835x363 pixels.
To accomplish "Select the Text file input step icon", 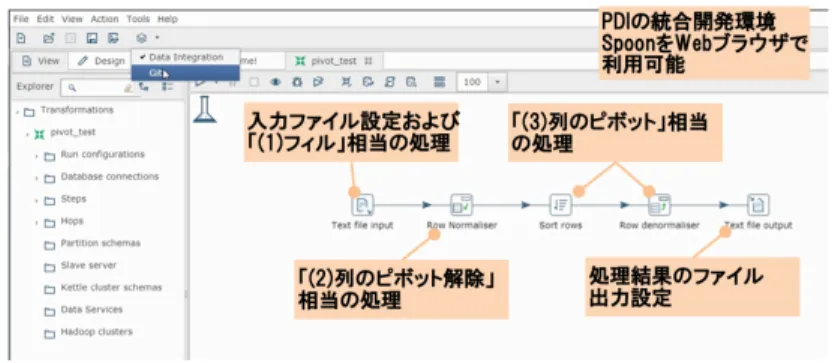I will [363, 204].
